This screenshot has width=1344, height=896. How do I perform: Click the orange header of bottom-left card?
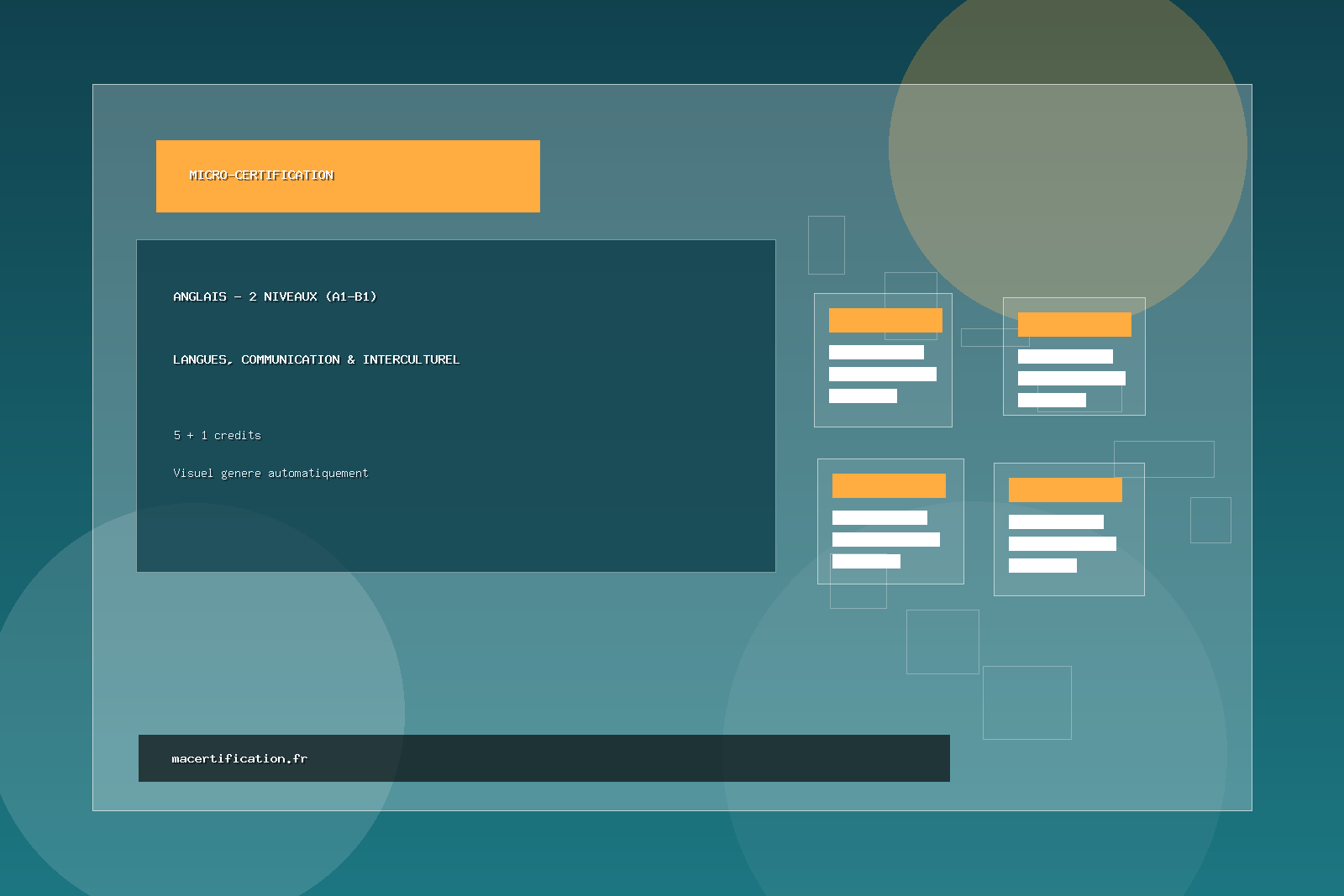pos(889,485)
